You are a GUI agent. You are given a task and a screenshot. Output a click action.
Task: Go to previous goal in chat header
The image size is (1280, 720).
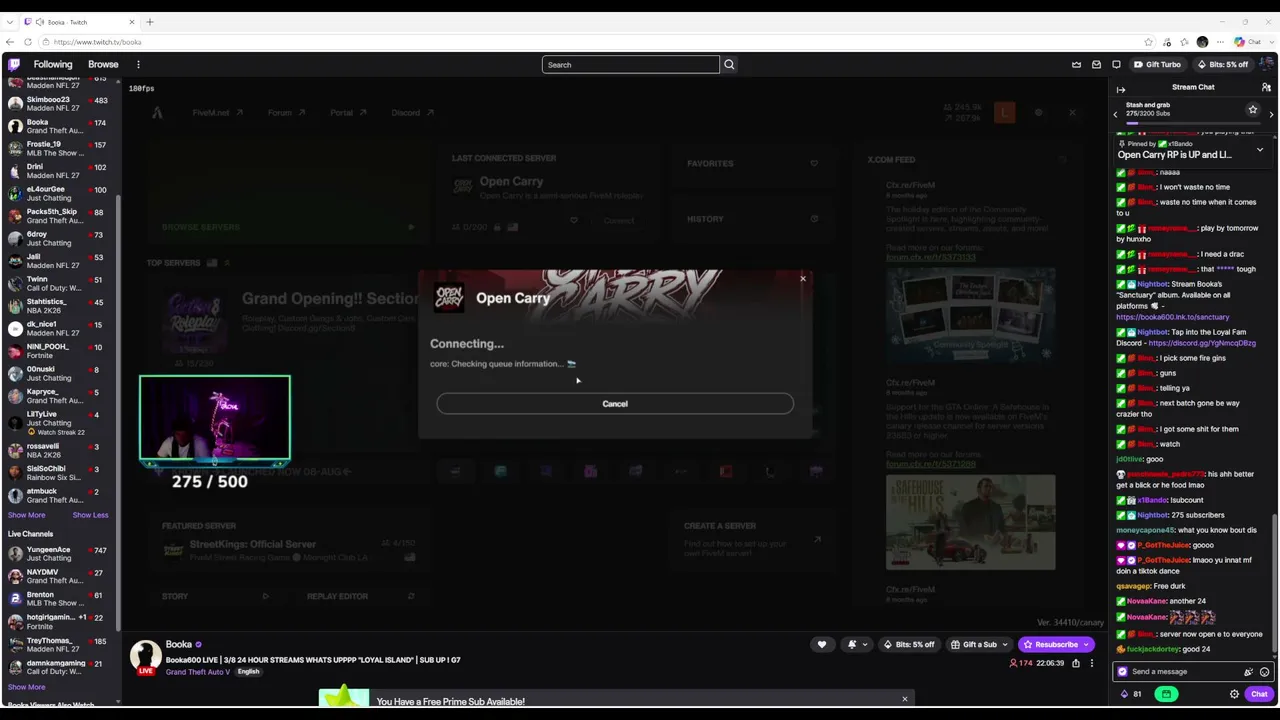(x=1115, y=115)
